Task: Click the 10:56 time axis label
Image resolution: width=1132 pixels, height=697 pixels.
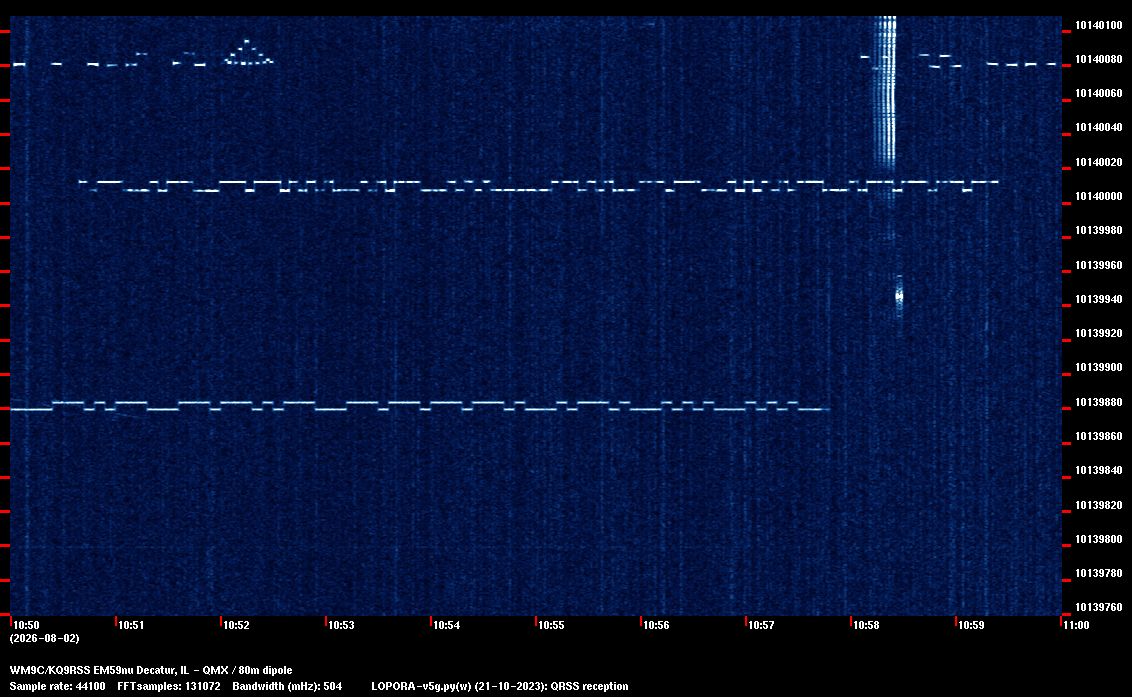Action: point(656,625)
